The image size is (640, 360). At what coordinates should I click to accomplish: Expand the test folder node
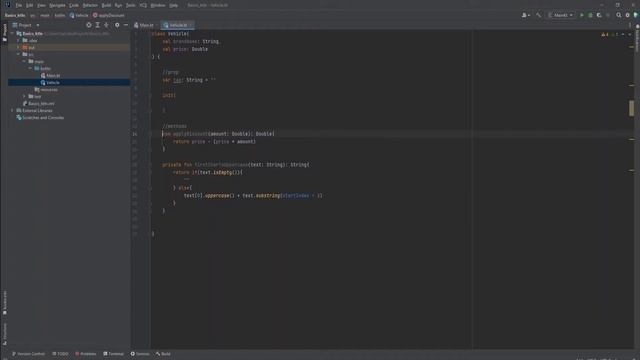pyautogui.click(x=24, y=96)
